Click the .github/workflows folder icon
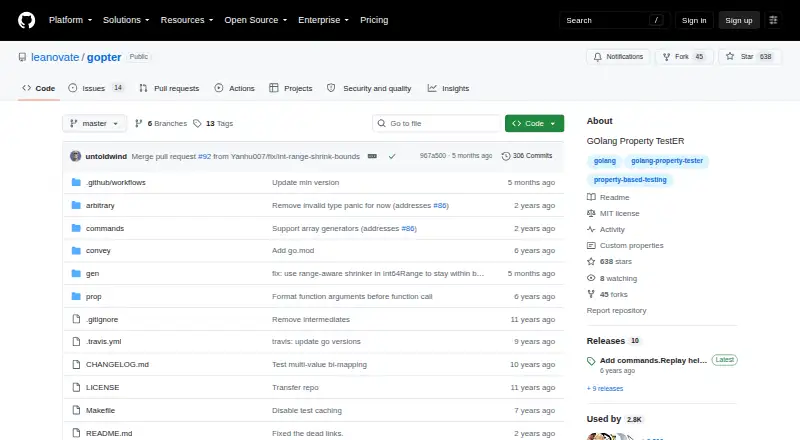800x440 pixels. point(76,182)
